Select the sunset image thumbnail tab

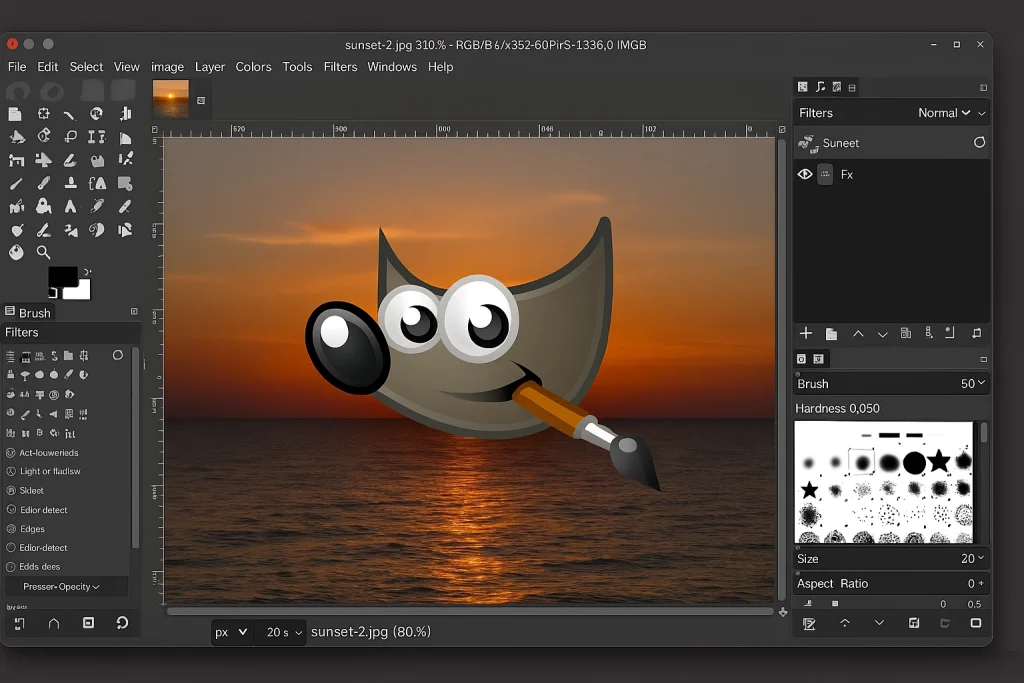(x=170, y=99)
